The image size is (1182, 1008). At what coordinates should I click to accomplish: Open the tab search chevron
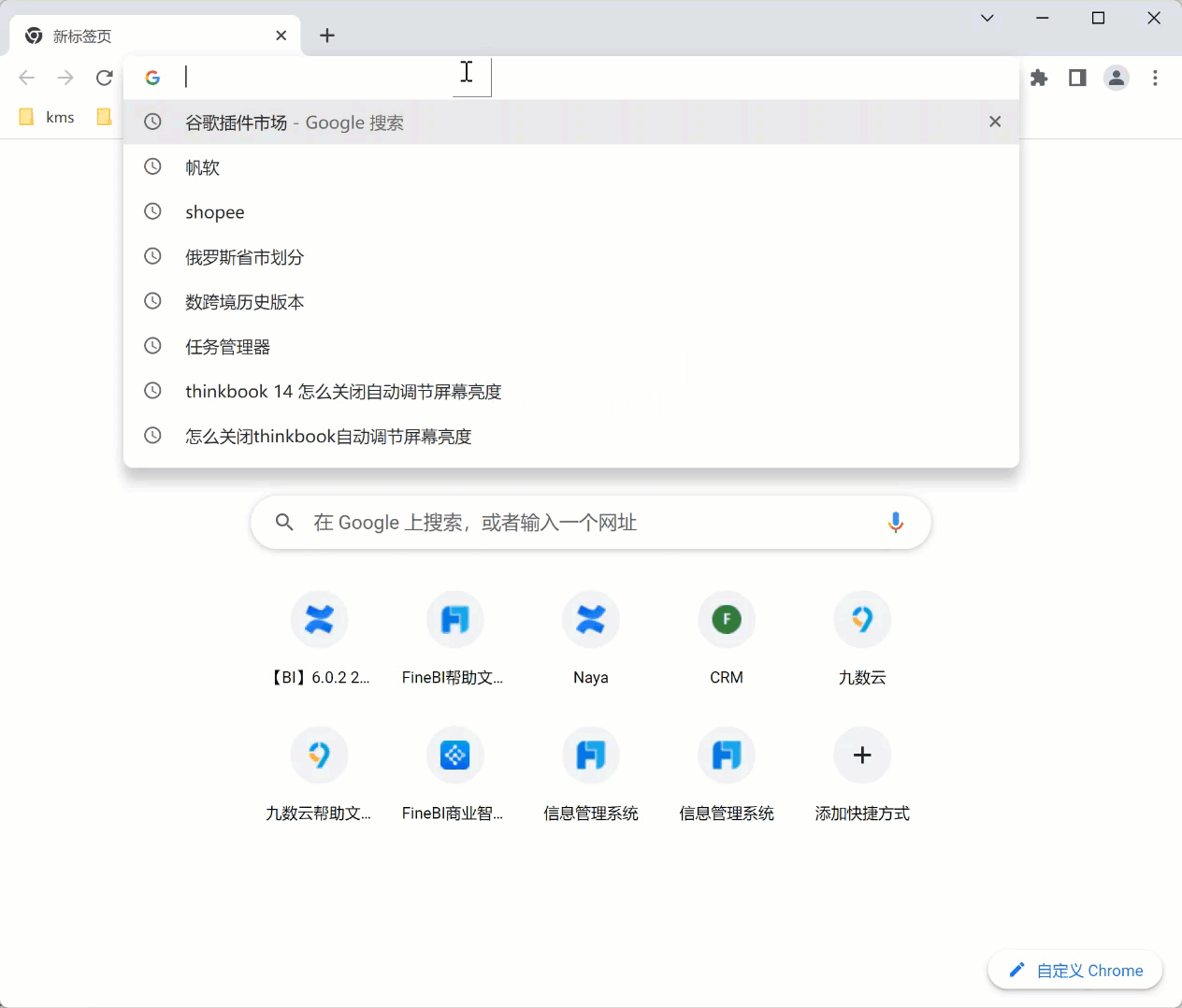(x=987, y=18)
